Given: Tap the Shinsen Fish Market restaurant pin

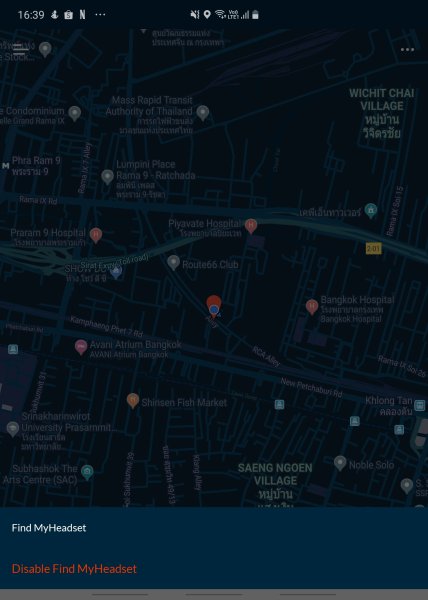Looking at the screenshot, I should [x=133, y=401].
